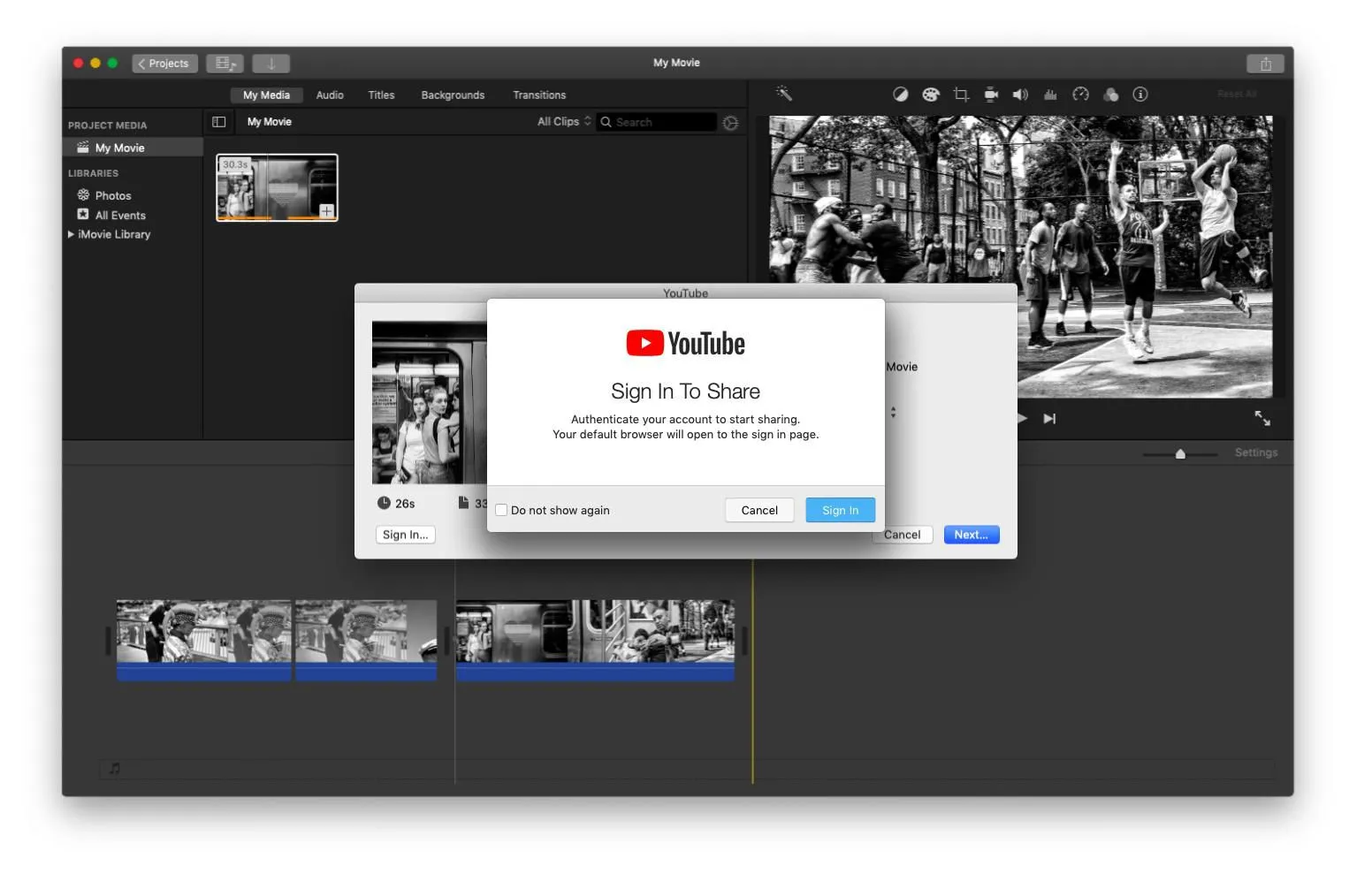Switch to the Transitions tab
This screenshot has width=1372, height=874.
click(x=539, y=95)
